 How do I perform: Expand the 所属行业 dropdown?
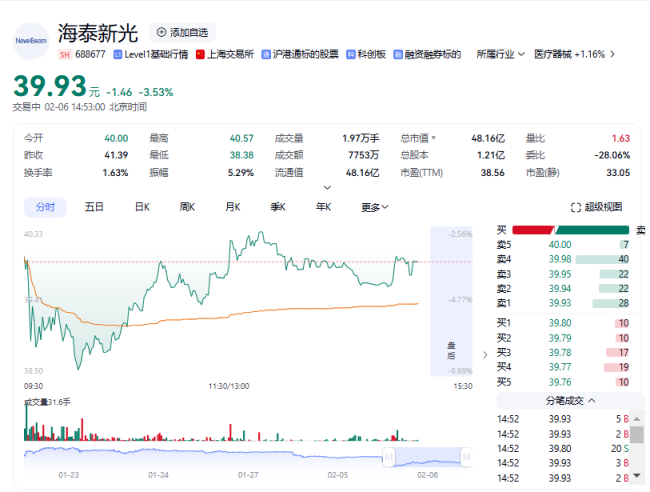[500, 54]
